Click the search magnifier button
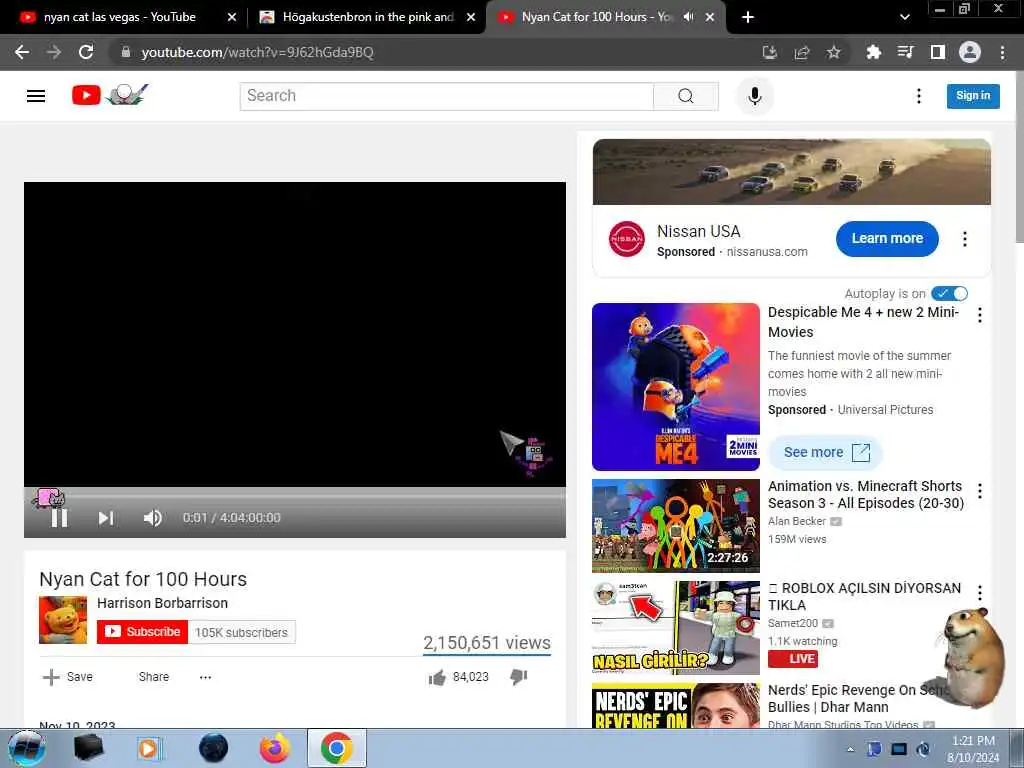The width and height of the screenshot is (1024, 768). point(686,96)
